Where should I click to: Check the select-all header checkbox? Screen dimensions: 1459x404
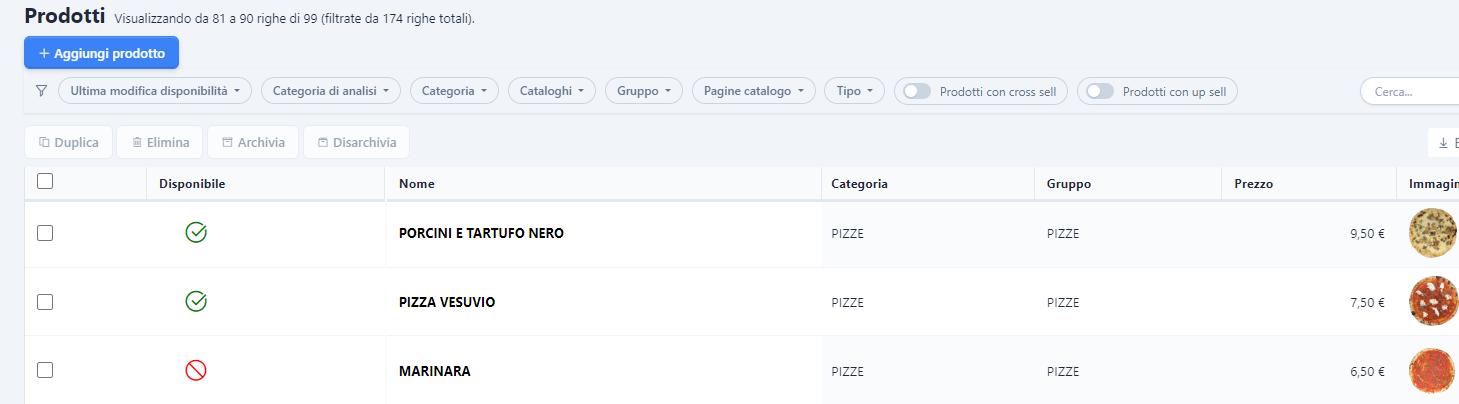(x=44, y=182)
